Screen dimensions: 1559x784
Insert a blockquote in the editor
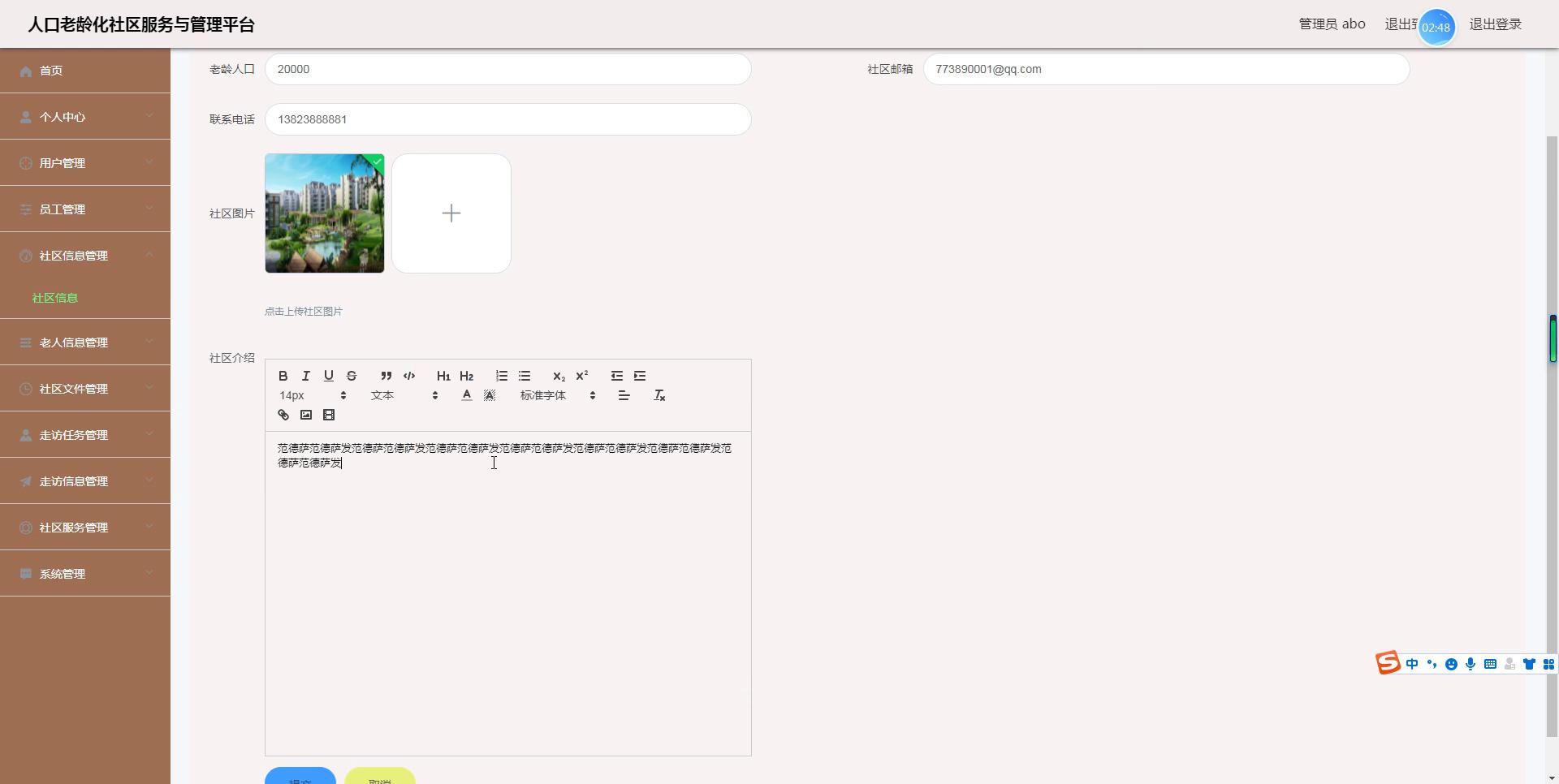click(387, 376)
